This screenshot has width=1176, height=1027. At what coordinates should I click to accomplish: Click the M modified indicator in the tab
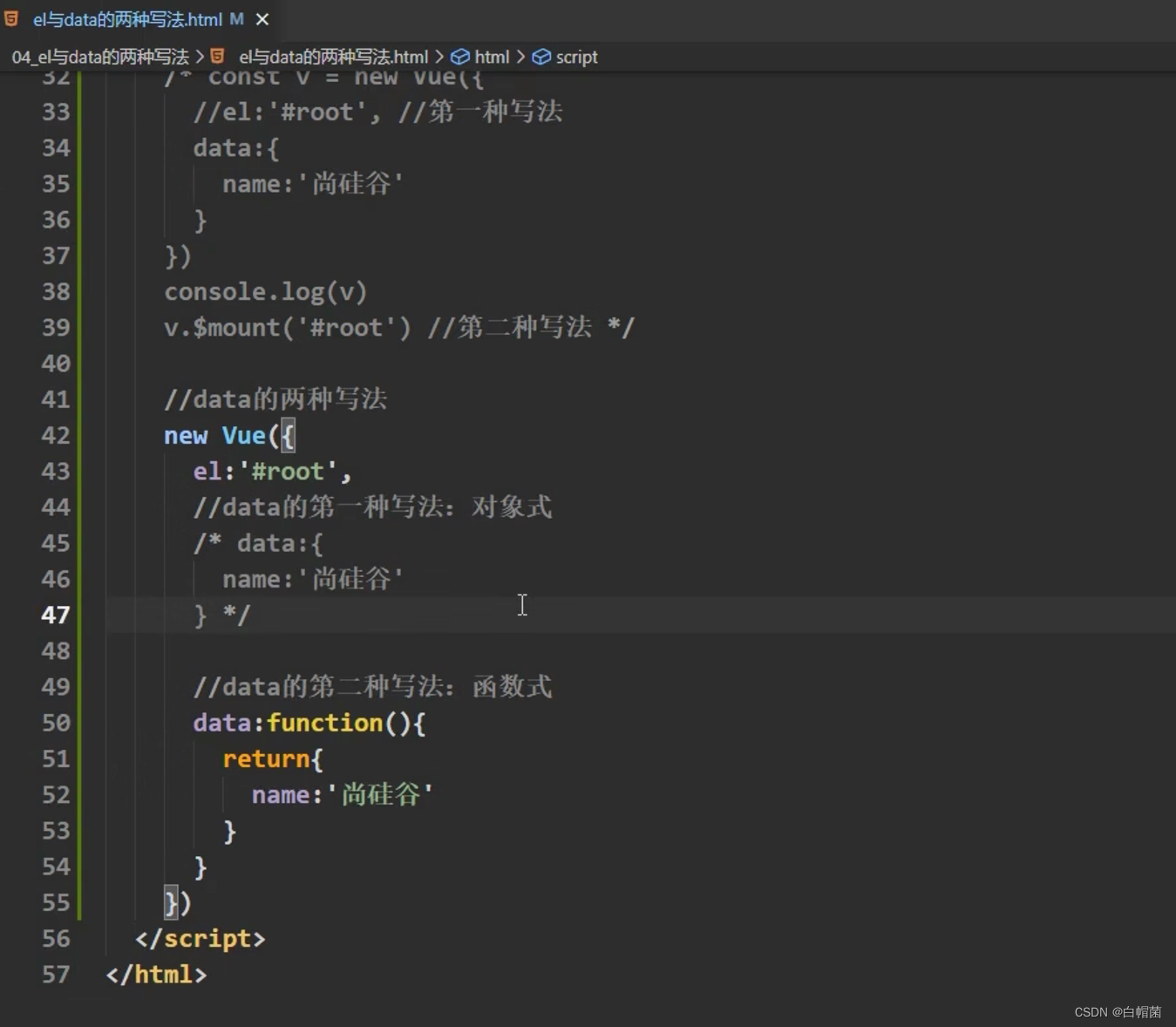coord(237,18)
